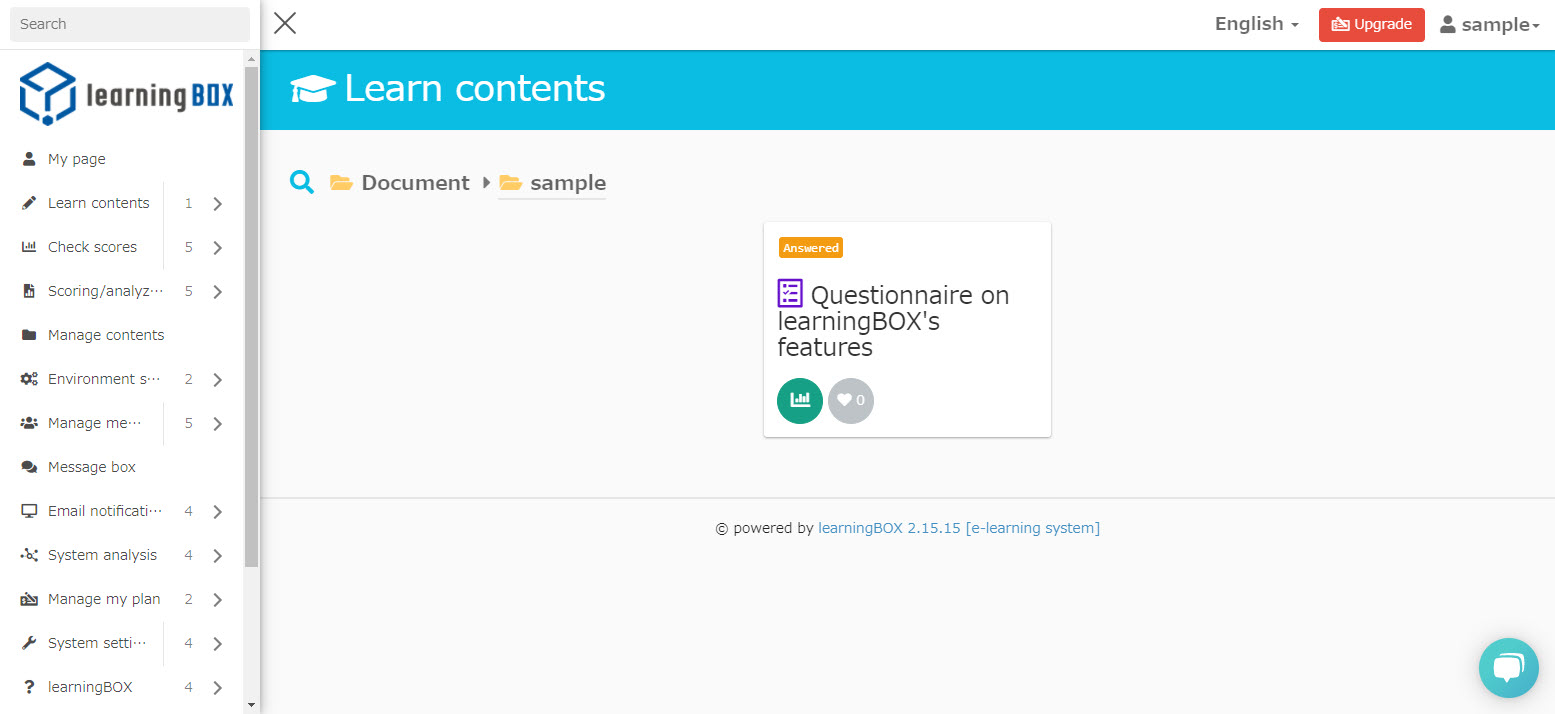Click the green score chart icon on questionnaire card
This screenshot has width=1555, height=714.
coord(799,400)
